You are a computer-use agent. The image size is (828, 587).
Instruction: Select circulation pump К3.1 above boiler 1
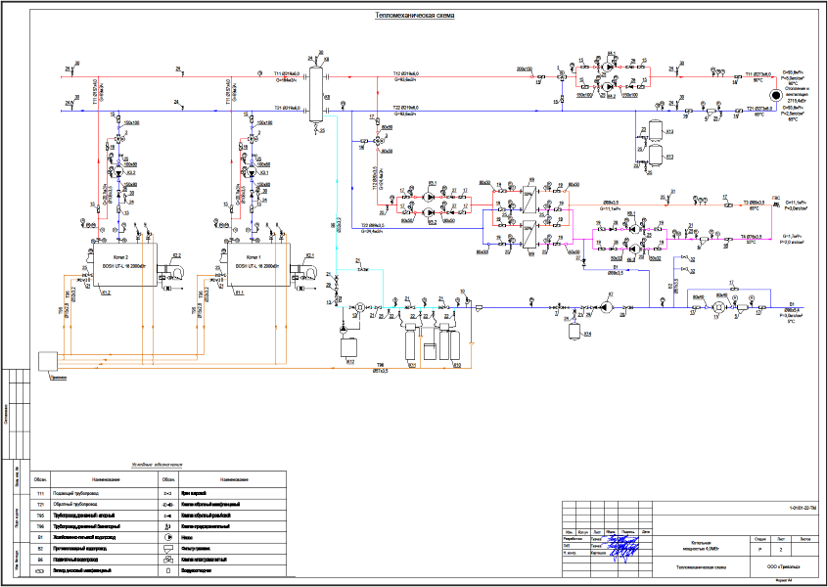[x=252, y=173]
